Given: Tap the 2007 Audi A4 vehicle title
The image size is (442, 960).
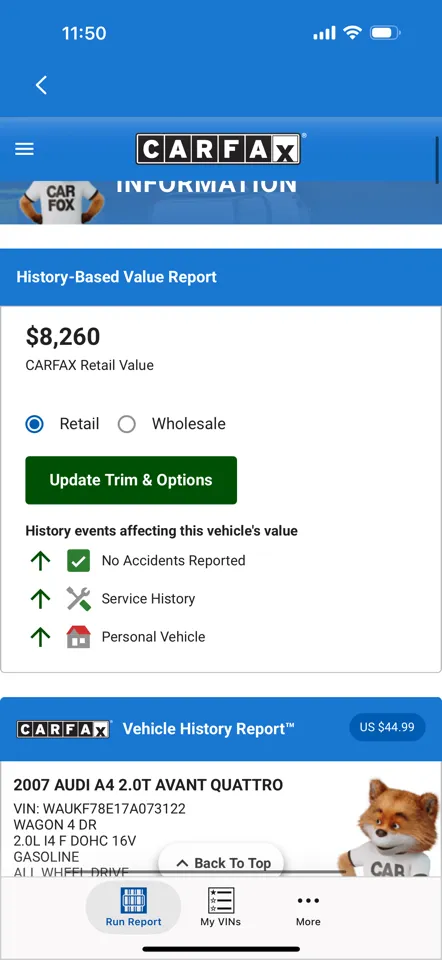Looking at the screenshot, I should pos(148,785).
